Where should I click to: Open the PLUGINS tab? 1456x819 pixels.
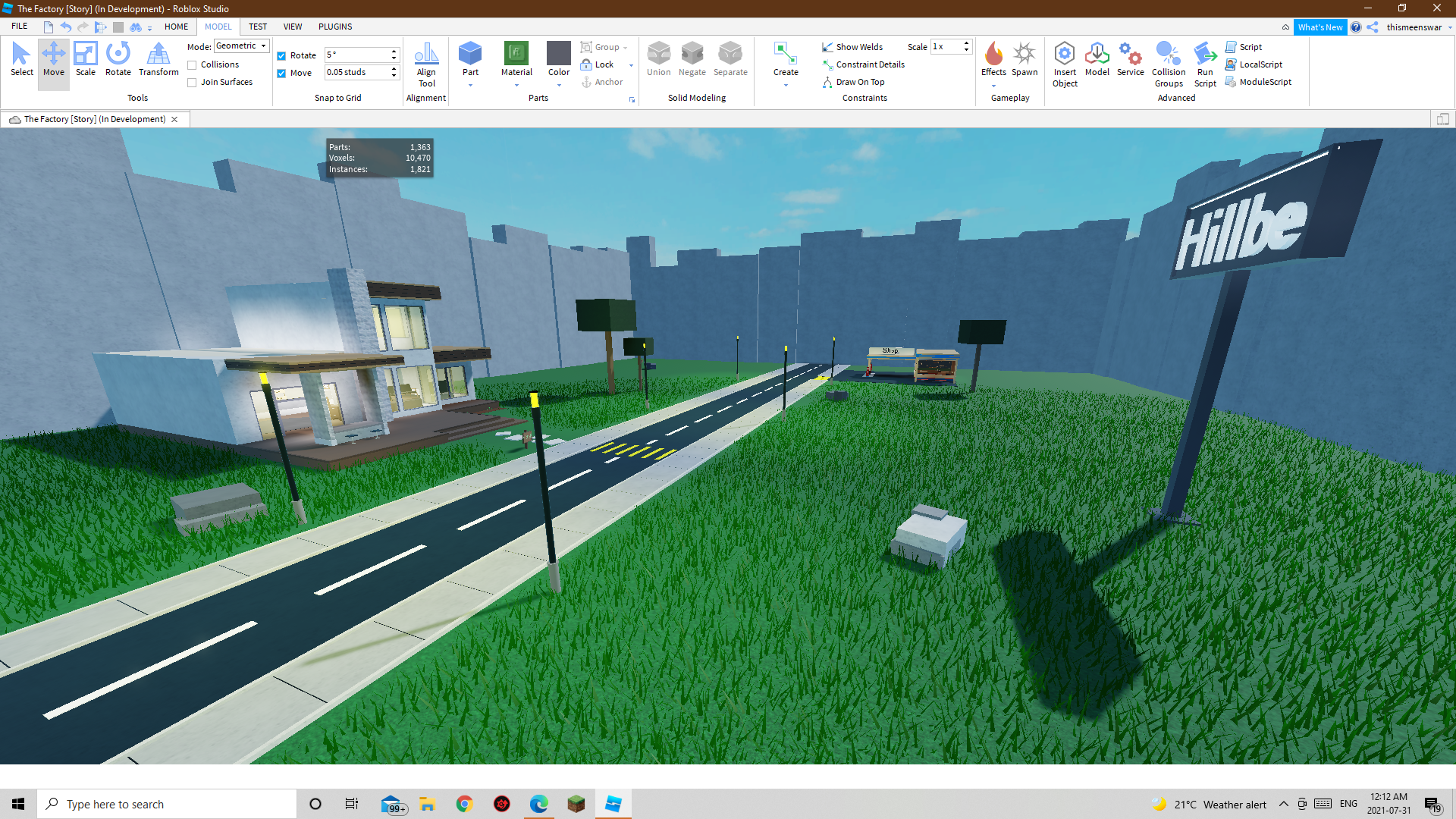(x=335, y=27)
